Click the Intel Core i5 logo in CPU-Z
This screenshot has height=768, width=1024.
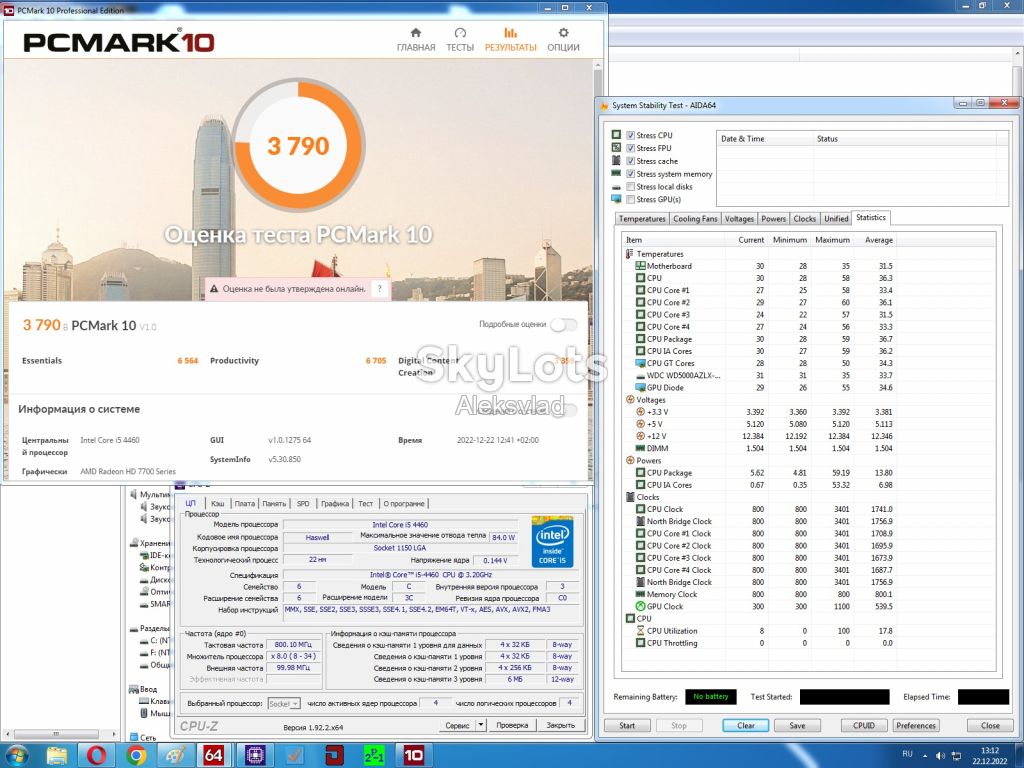click(552, 541)
